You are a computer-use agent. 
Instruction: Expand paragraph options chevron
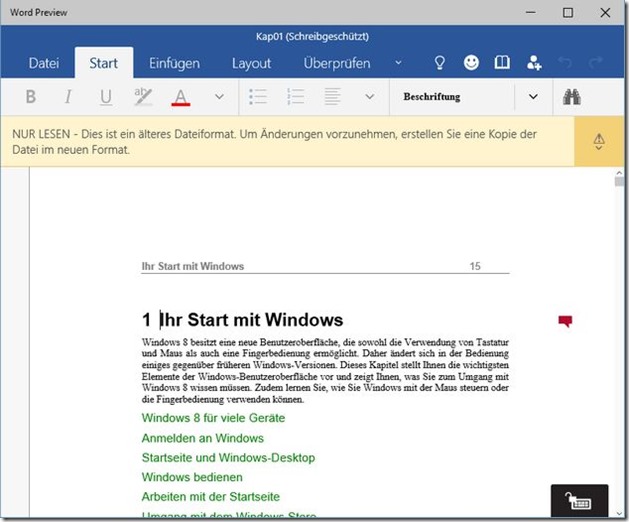click(369, 97)
